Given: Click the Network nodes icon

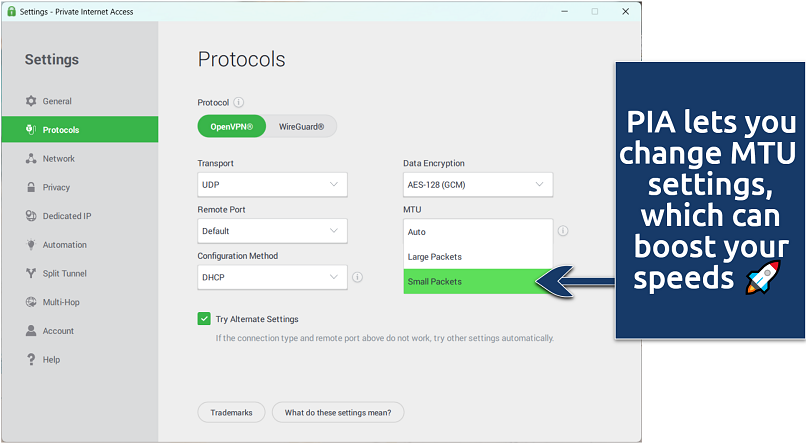Looking at the screenshot, I should (31, 159).
